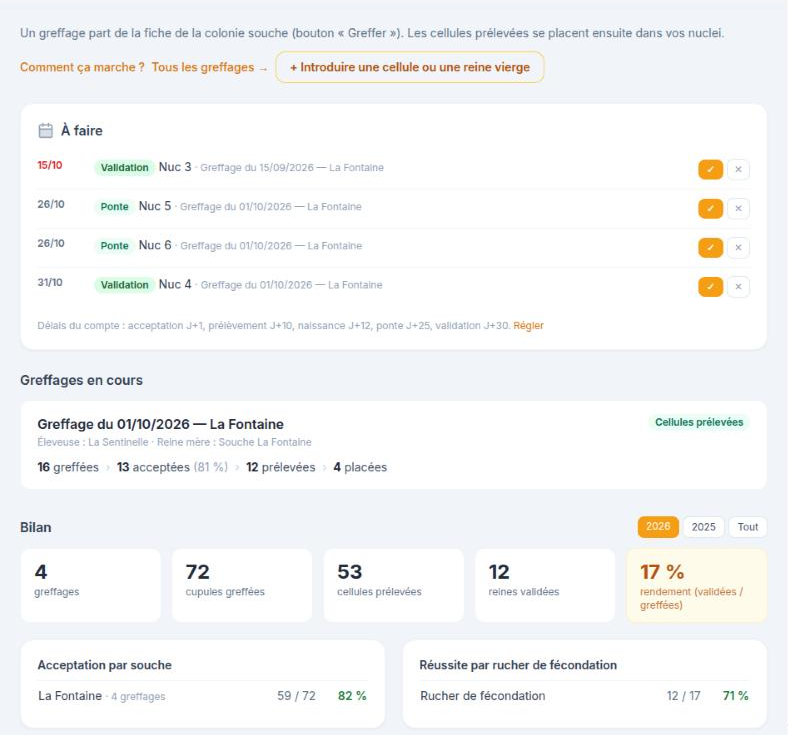Screen dimensions: 788x735
Task: Validate the Nuc 4 task checkmark
Action: tap(710, 287)
